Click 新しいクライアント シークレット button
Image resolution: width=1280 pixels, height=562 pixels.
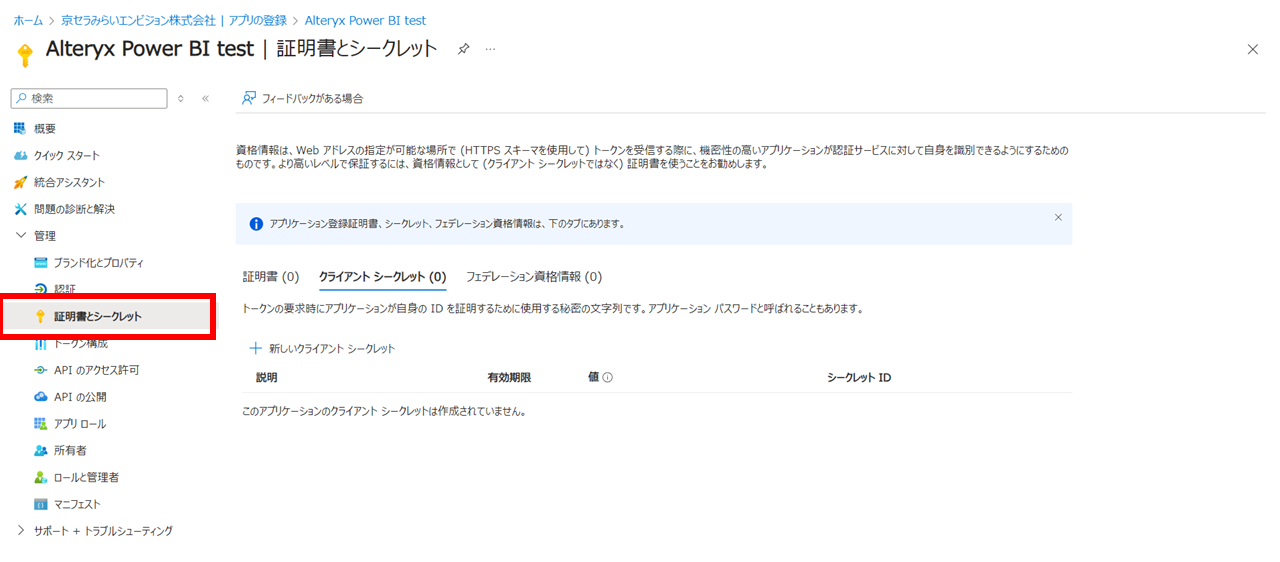(x=322, y=348)
